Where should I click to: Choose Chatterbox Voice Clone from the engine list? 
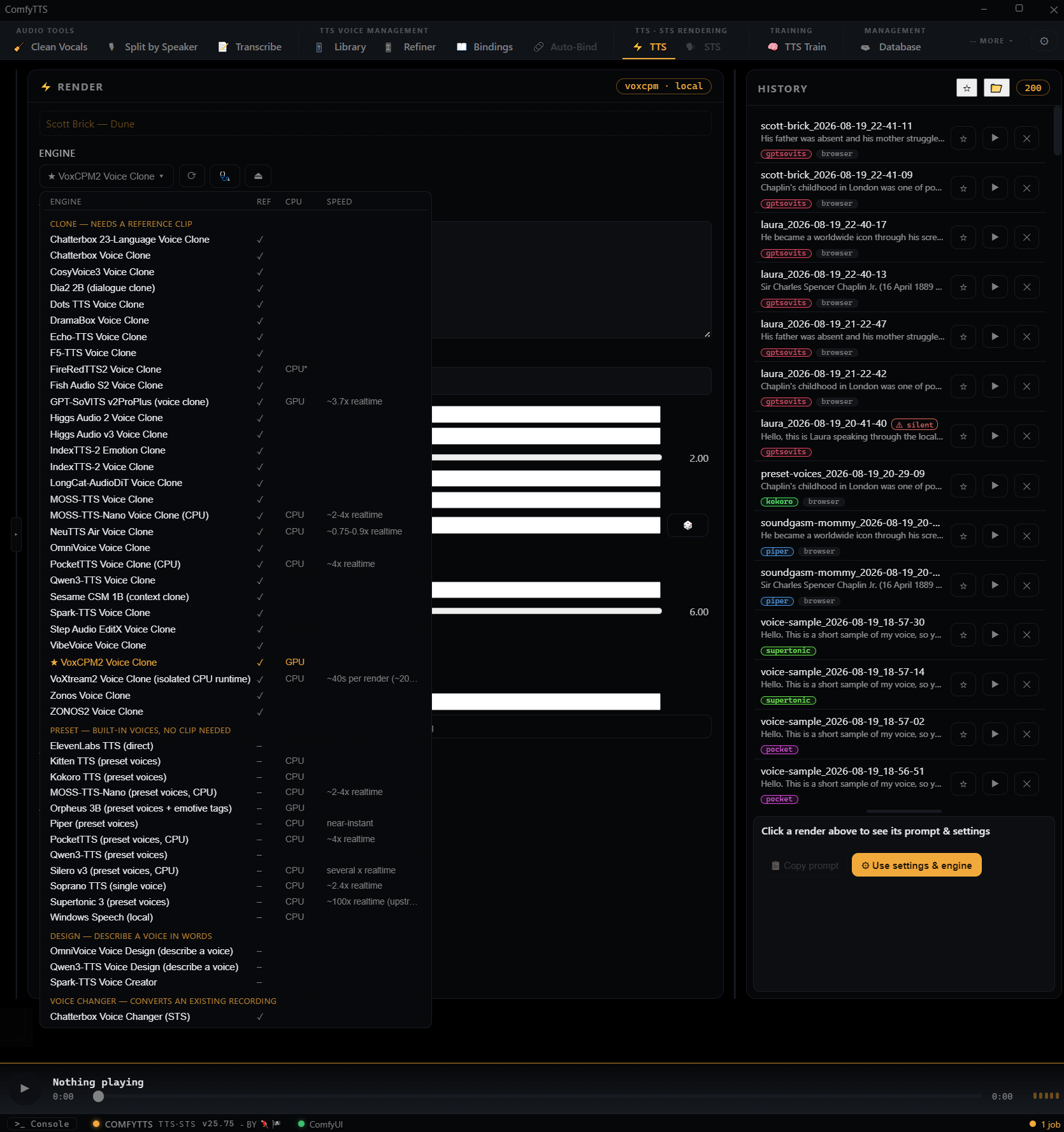tap(235, 255)
